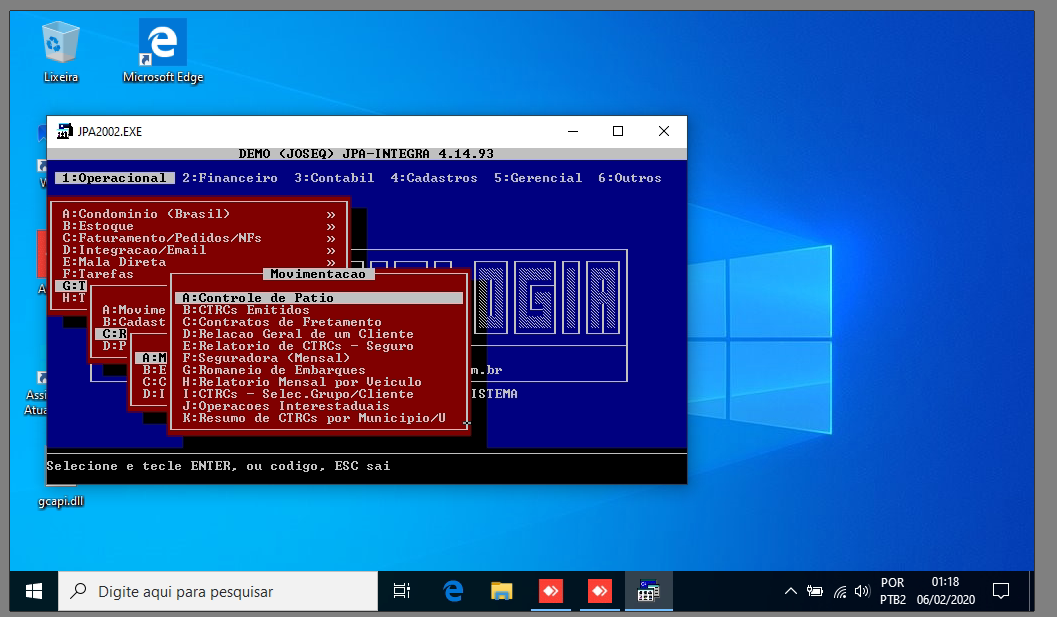The height and width of the screenshot is (617, 1057).
Task: Open File Explorer from the taskbar
Action: [x=502, y=591]
